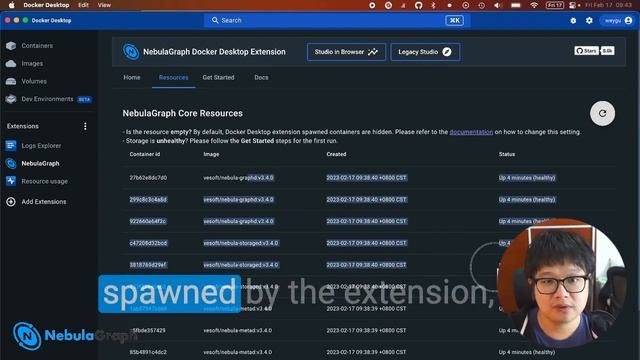640x360 pixels.
Task: Open the troubleshoot bug icon in title bar
Action: pos(573,20)
